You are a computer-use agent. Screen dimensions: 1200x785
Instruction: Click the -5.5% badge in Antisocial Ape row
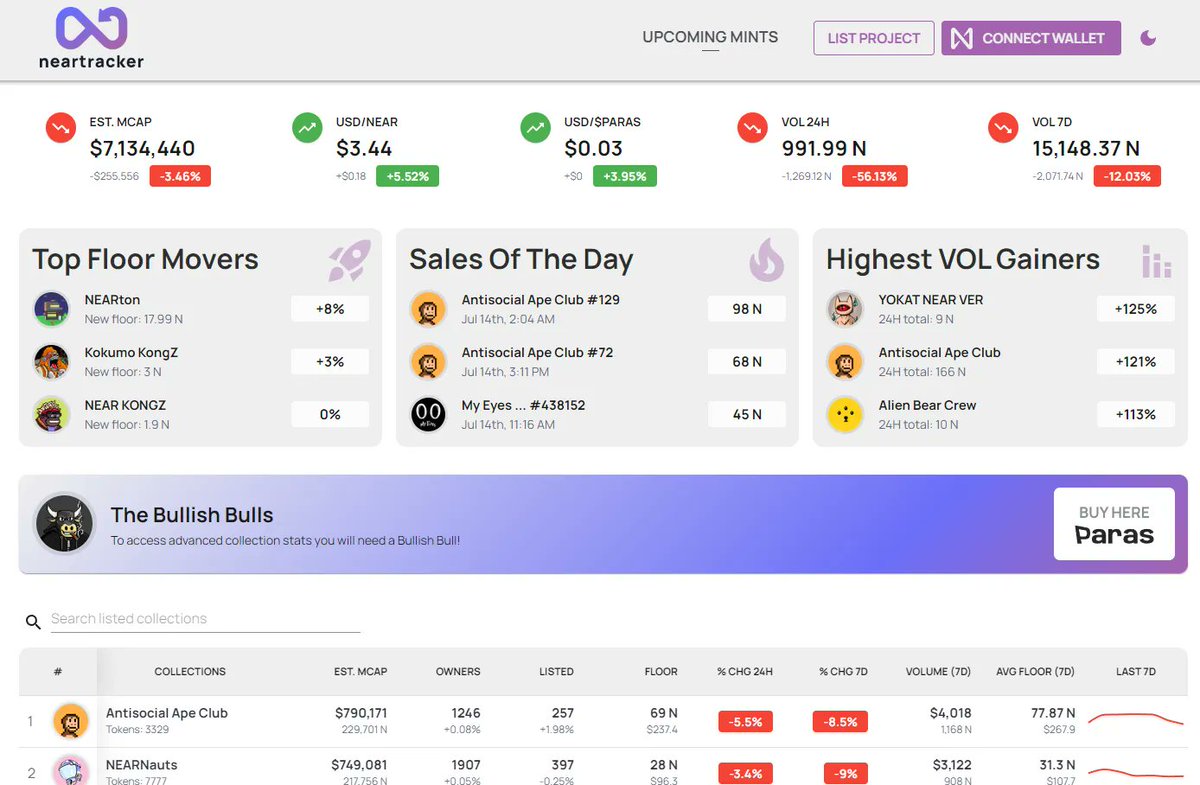click(x=745, y=721)
